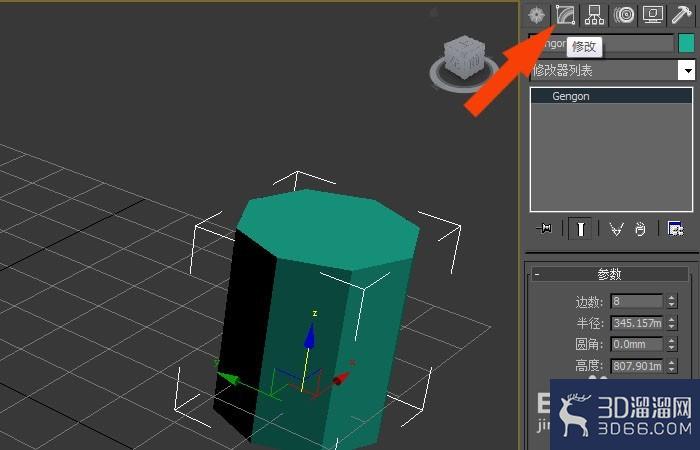Toggle Show End Result button
The width and height of the screenshot is (700, 450).
[x=580, y=229]
